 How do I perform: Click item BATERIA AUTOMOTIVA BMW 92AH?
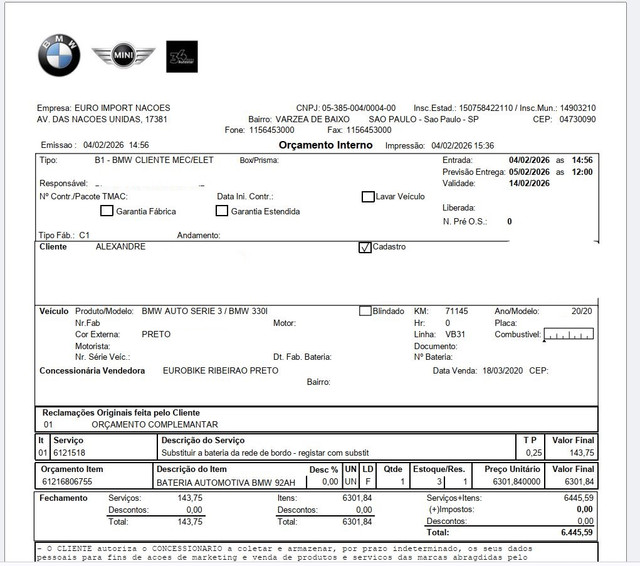pos(226,483)
